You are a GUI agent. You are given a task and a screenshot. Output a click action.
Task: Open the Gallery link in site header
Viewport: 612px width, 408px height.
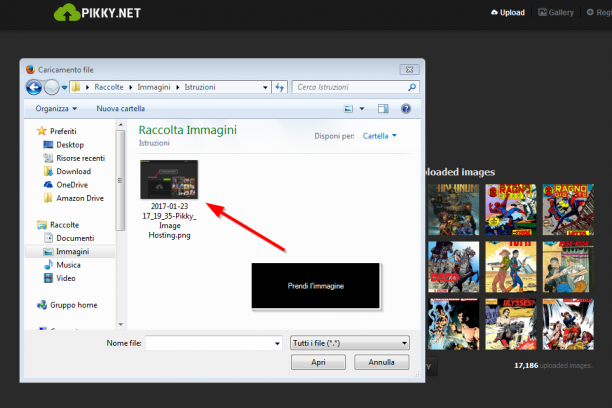pos(556,12)
